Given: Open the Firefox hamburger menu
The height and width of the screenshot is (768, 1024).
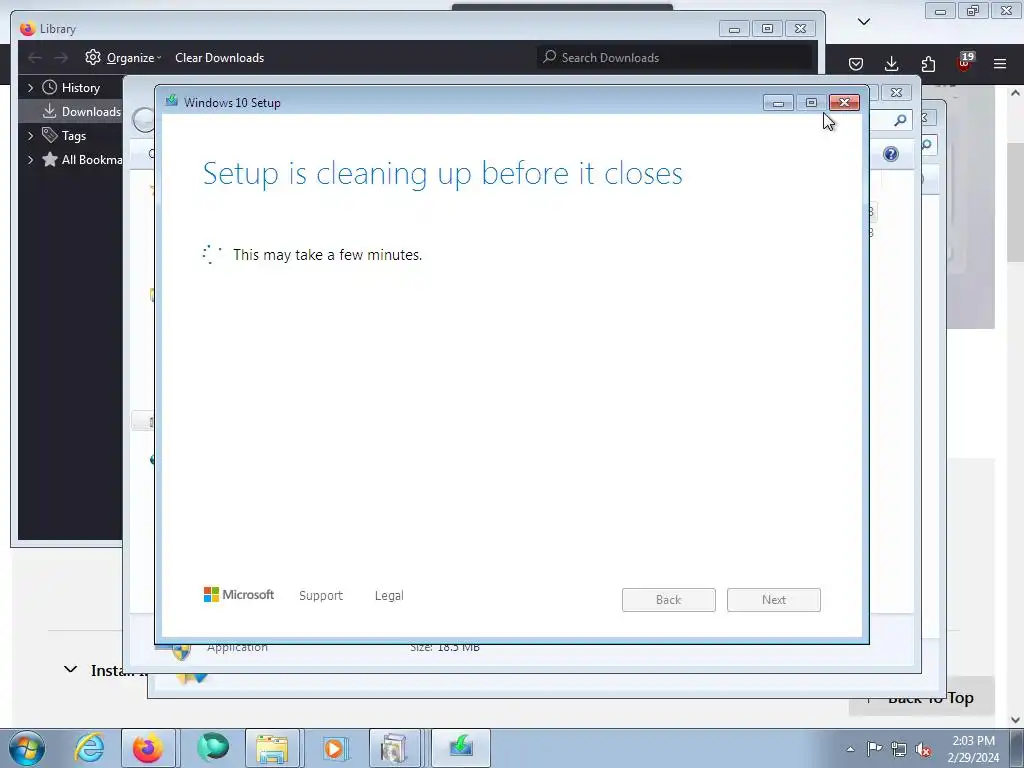Looking at the screenshot, I should [1000, 63].
